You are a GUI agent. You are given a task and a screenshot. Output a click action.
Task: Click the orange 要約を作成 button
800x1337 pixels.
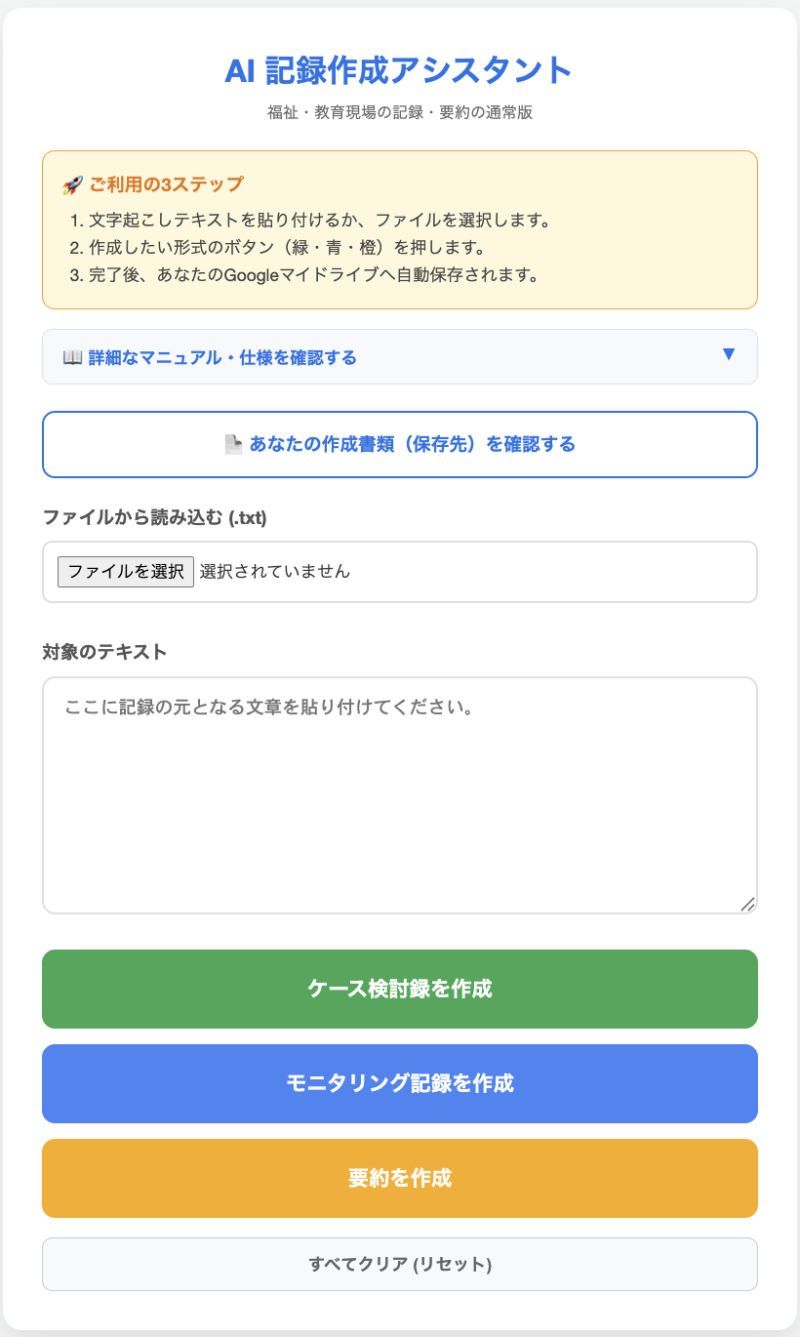tap(400, 1178)
